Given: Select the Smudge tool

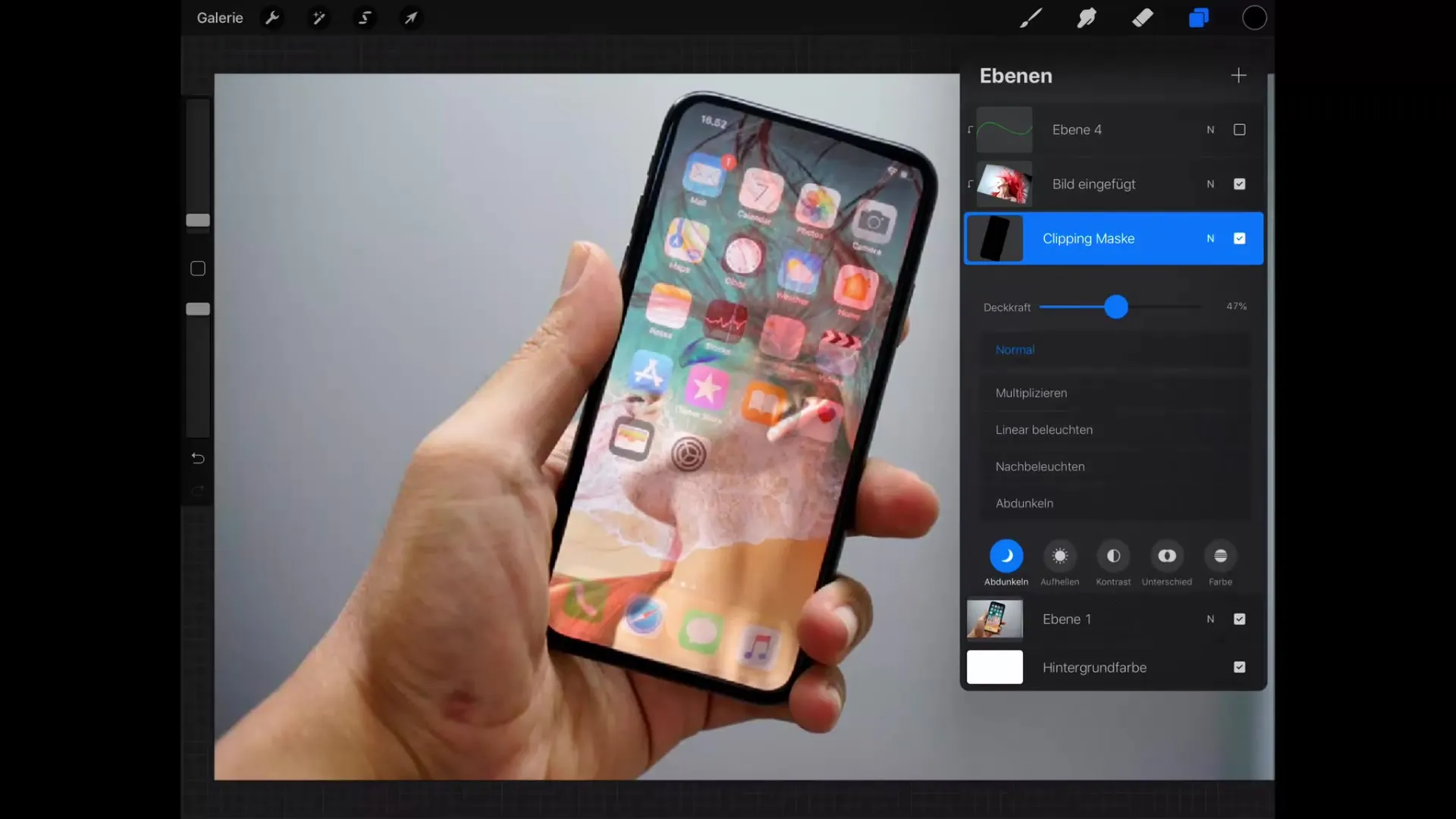Looking at the screenshot, I should [x=1086, y=17].
